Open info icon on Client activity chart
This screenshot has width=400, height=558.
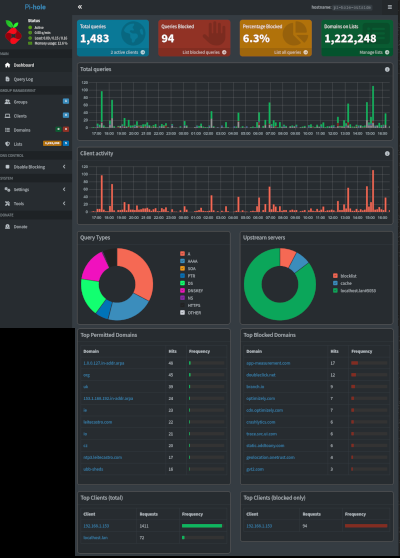coord(387,153)
